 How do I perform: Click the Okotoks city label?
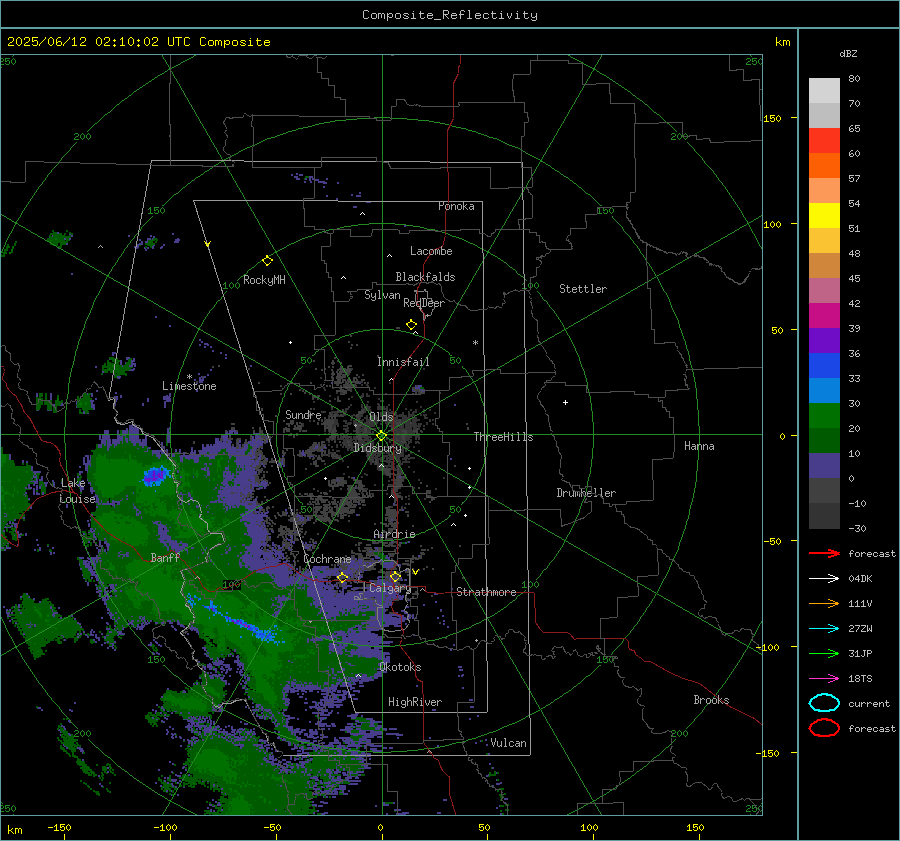pos(400,667)
